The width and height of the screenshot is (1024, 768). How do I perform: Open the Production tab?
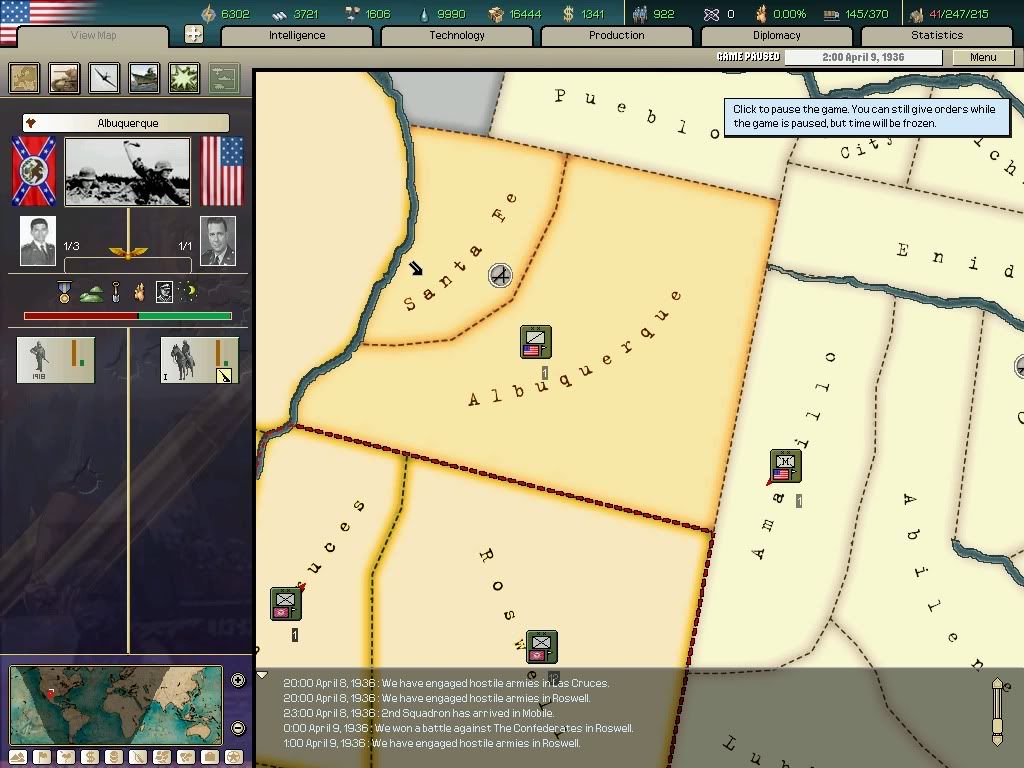point(616,35)
